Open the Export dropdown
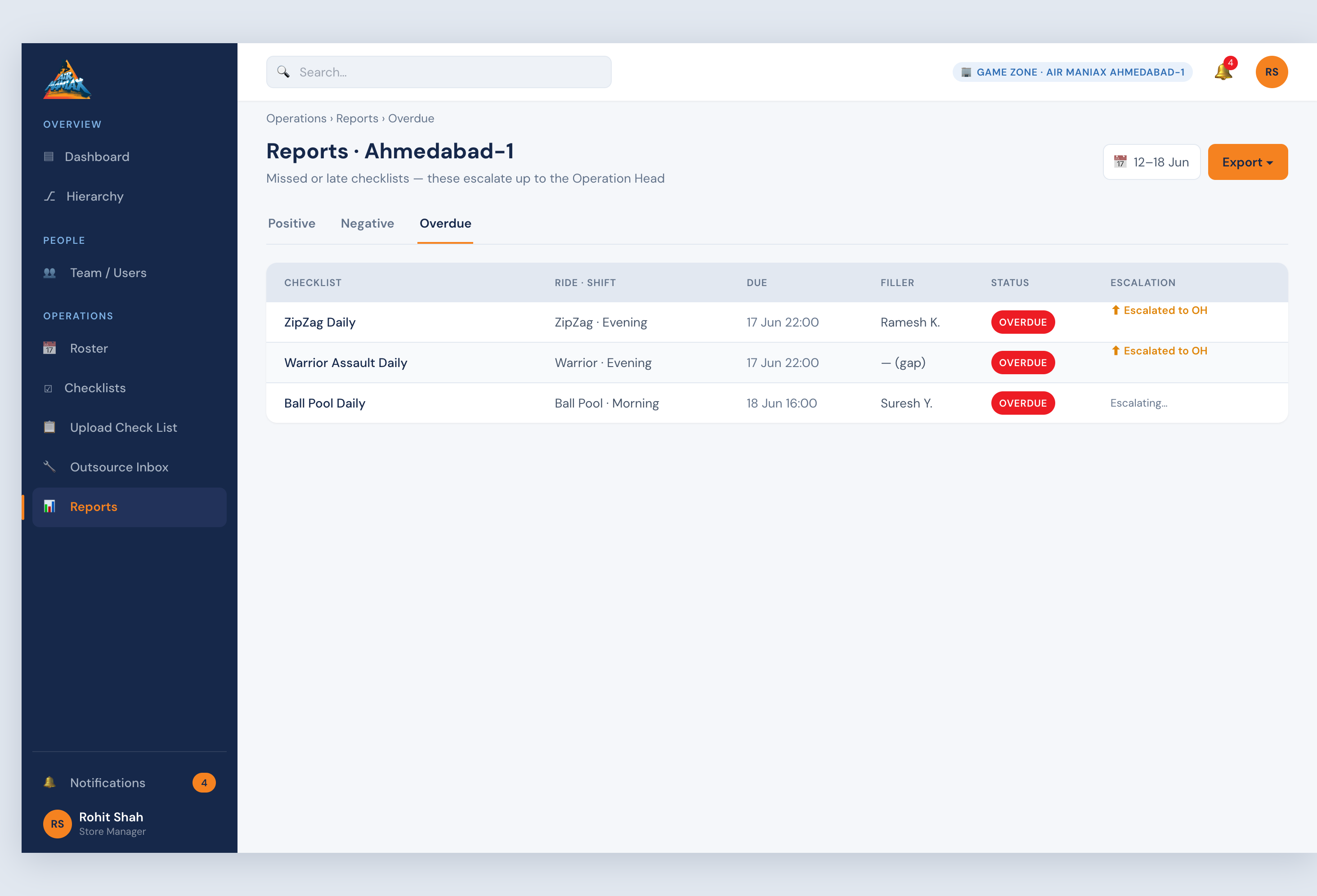 tap(1247, 162)
